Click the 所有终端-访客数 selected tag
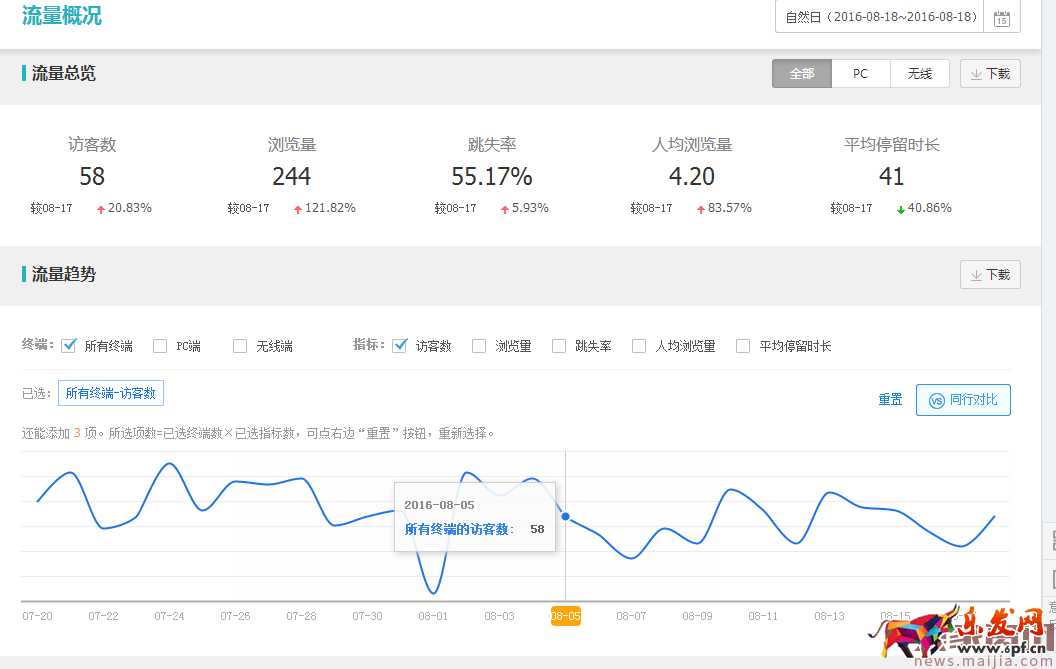Screen dimensions: 1056x669 (x=110, y=394)
